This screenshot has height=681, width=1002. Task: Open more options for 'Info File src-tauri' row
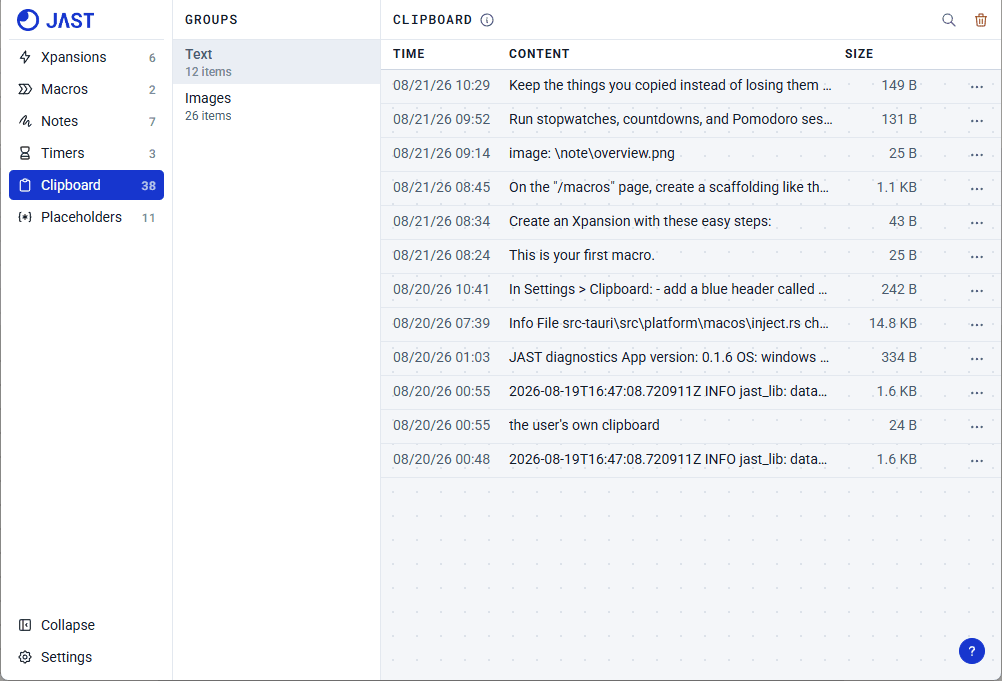[x=976, y=324]
